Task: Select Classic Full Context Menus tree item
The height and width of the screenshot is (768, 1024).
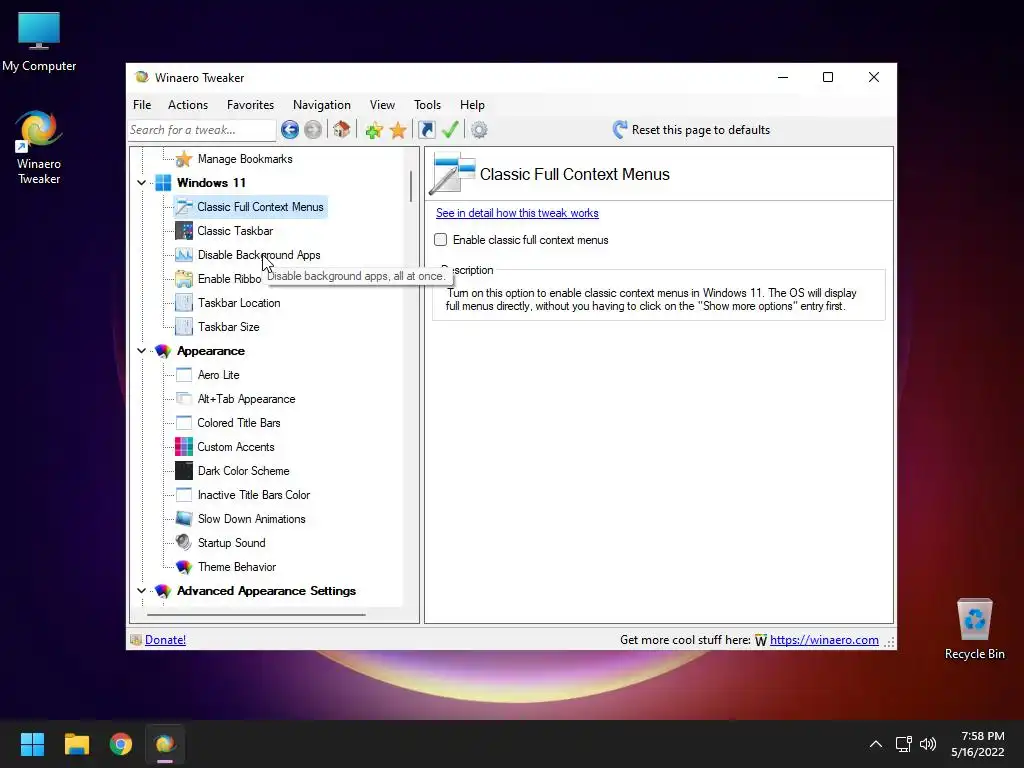Action: (250, 207)
